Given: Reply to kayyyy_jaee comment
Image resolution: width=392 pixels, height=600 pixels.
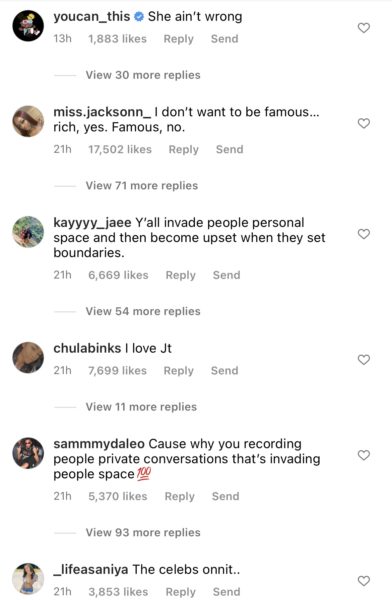Looking at the screenshot, I should tap(180, 276).
